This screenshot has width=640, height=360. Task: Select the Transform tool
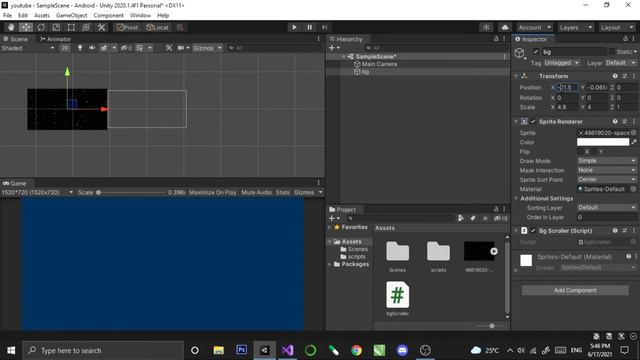[86, 27]
